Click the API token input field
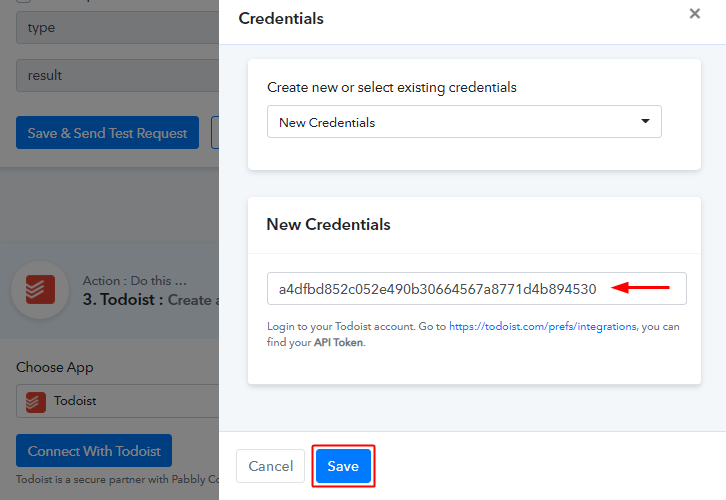Screen dimensions: 726x500 tap(476, 288)
